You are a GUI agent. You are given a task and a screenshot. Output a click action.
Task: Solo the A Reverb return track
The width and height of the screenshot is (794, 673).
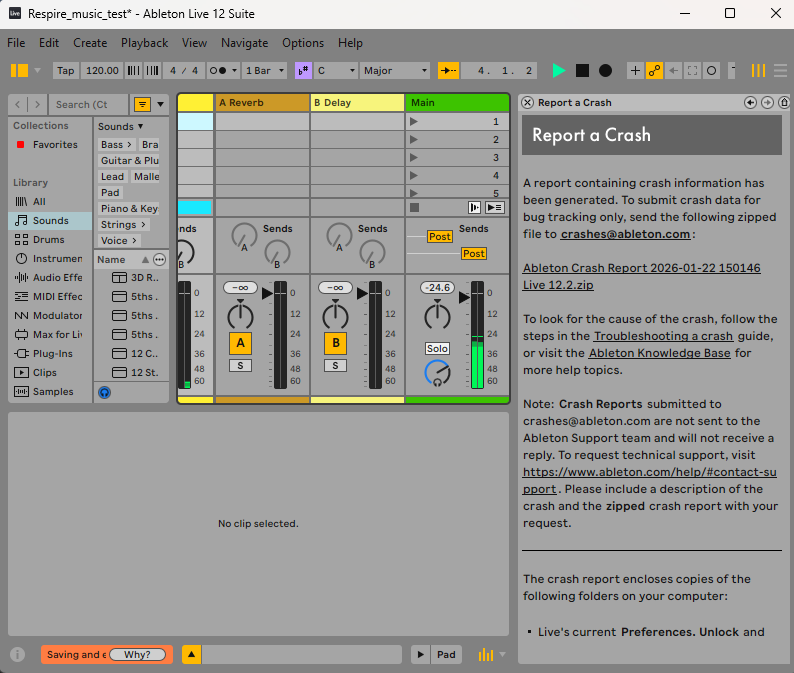(x=240, y=366)
